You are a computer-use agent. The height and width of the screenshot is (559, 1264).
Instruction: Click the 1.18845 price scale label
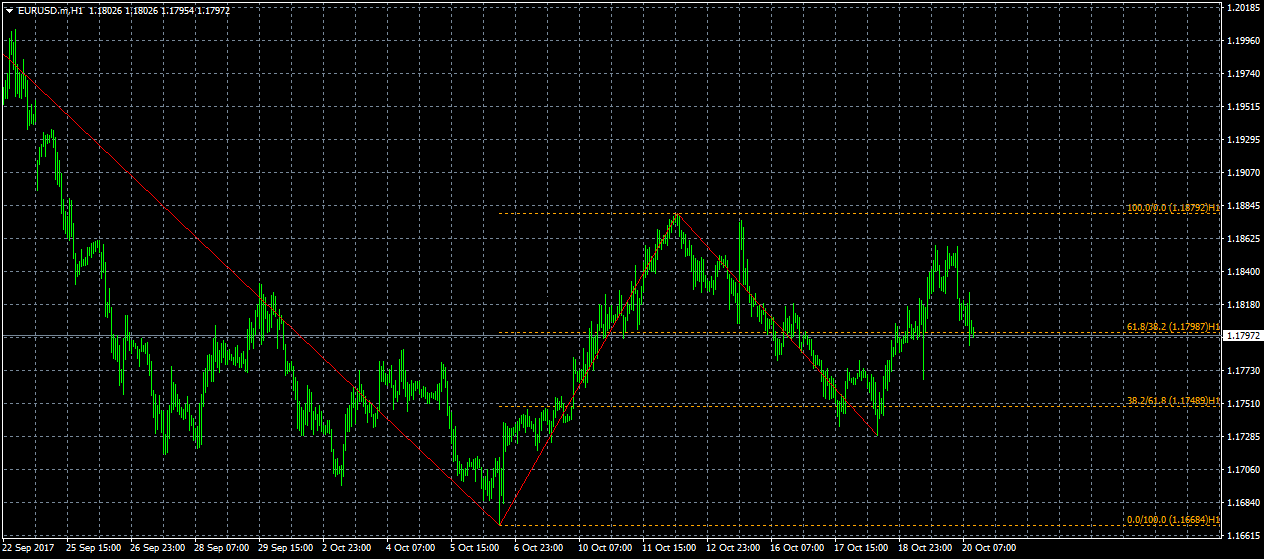click(x=1243, y=206)
